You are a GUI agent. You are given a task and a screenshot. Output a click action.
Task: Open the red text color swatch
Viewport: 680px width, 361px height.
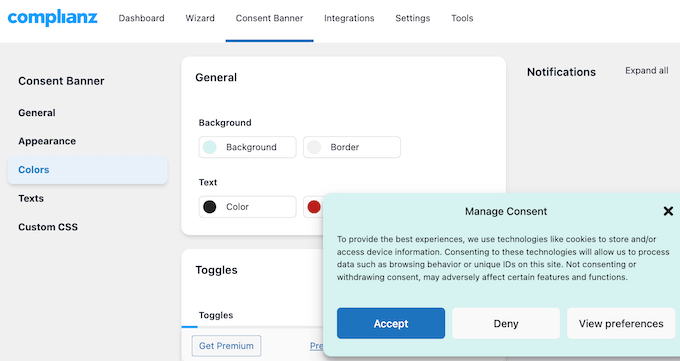[x=314, y=207]
